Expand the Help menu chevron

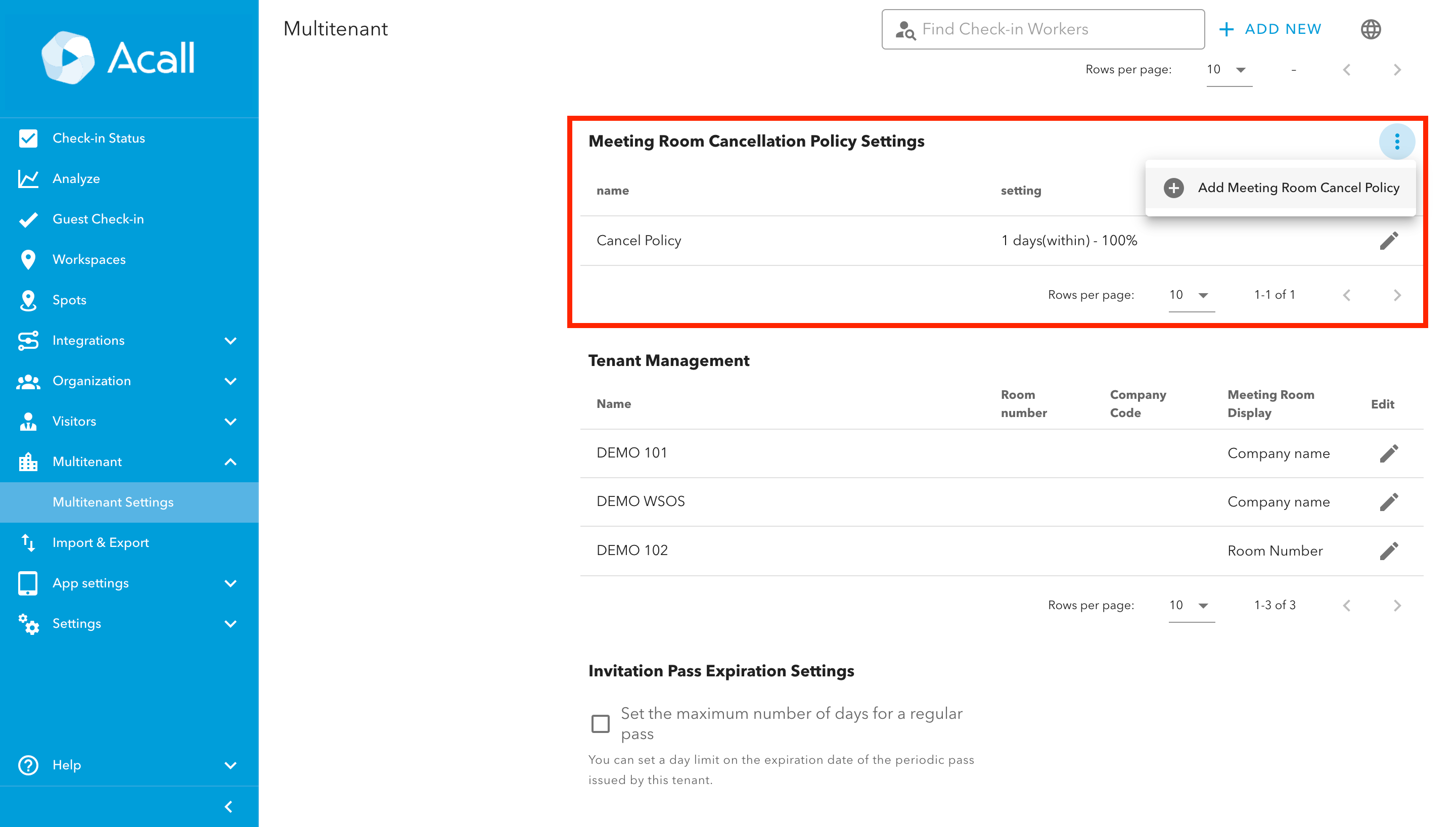tap(231, 764)
